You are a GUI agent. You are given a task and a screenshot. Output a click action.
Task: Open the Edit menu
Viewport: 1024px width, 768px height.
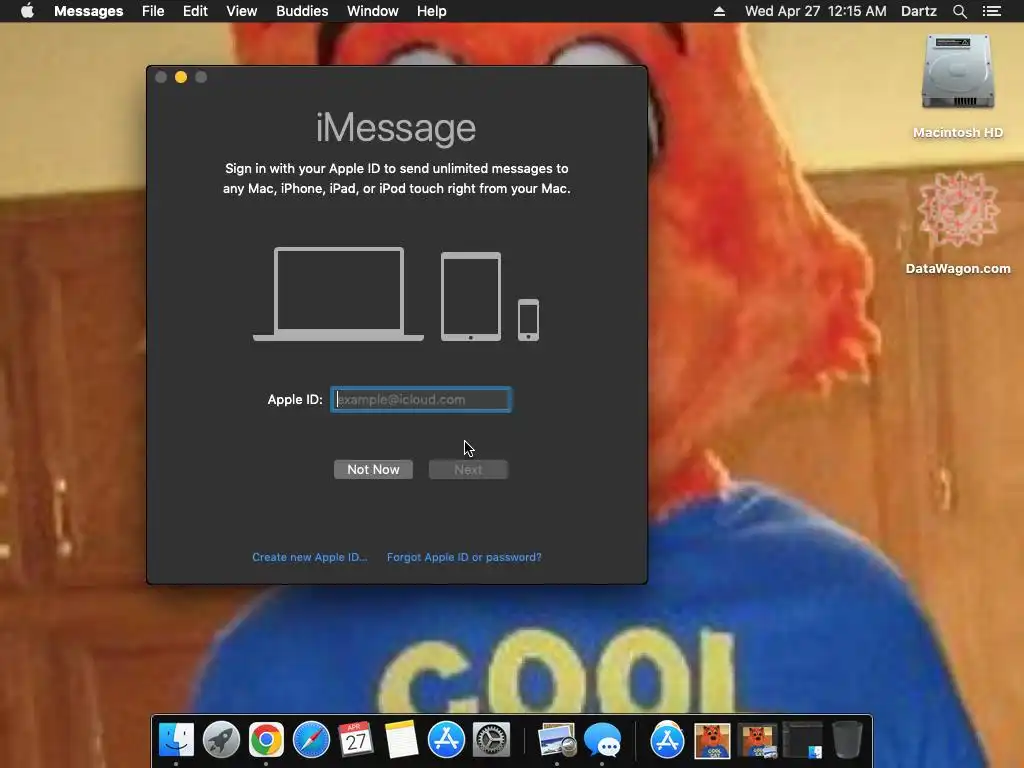pos(195,11)
